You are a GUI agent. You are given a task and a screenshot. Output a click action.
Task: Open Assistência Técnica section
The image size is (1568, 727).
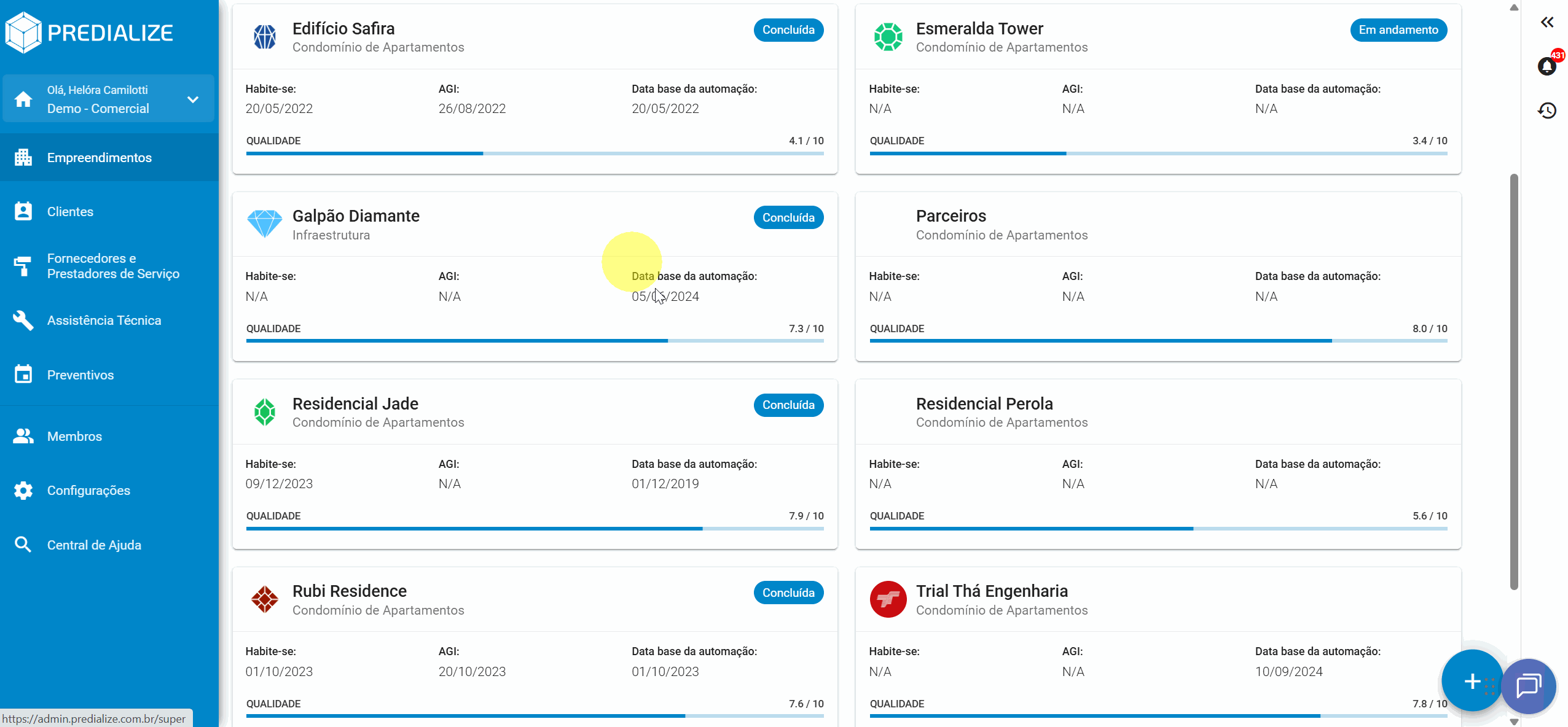pos(104,321)
